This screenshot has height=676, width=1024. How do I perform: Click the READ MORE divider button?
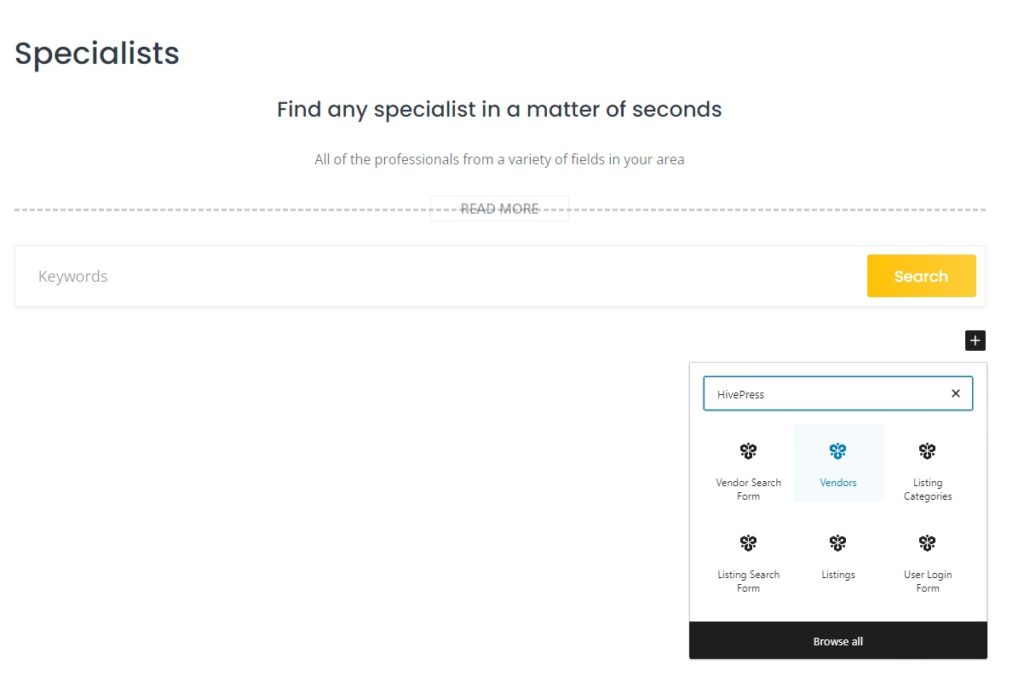point(499,208)
